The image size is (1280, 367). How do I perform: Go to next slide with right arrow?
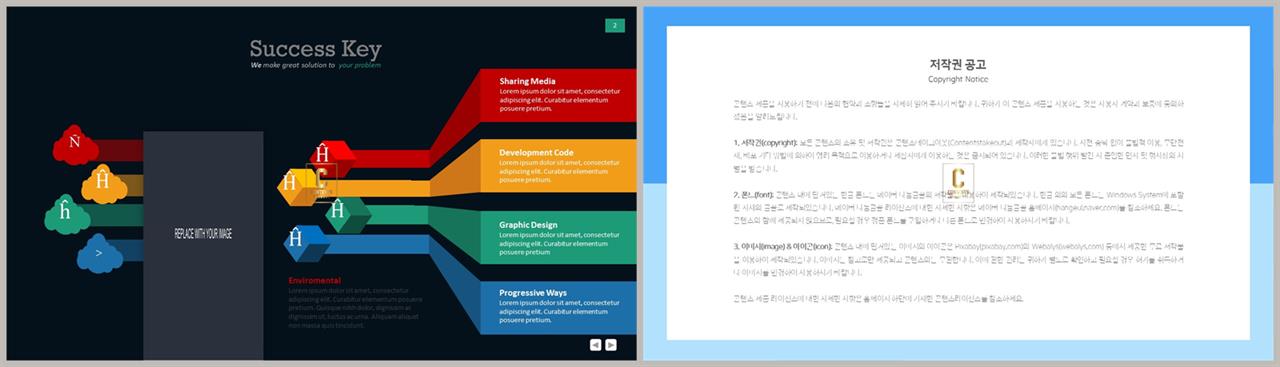click(x=611, y=344)
